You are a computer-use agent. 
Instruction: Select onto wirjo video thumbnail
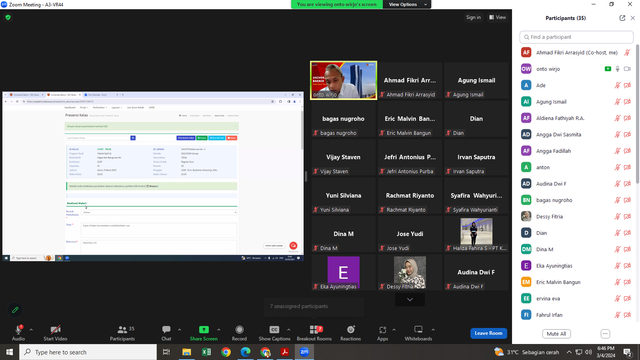click(x=343, y=80)
